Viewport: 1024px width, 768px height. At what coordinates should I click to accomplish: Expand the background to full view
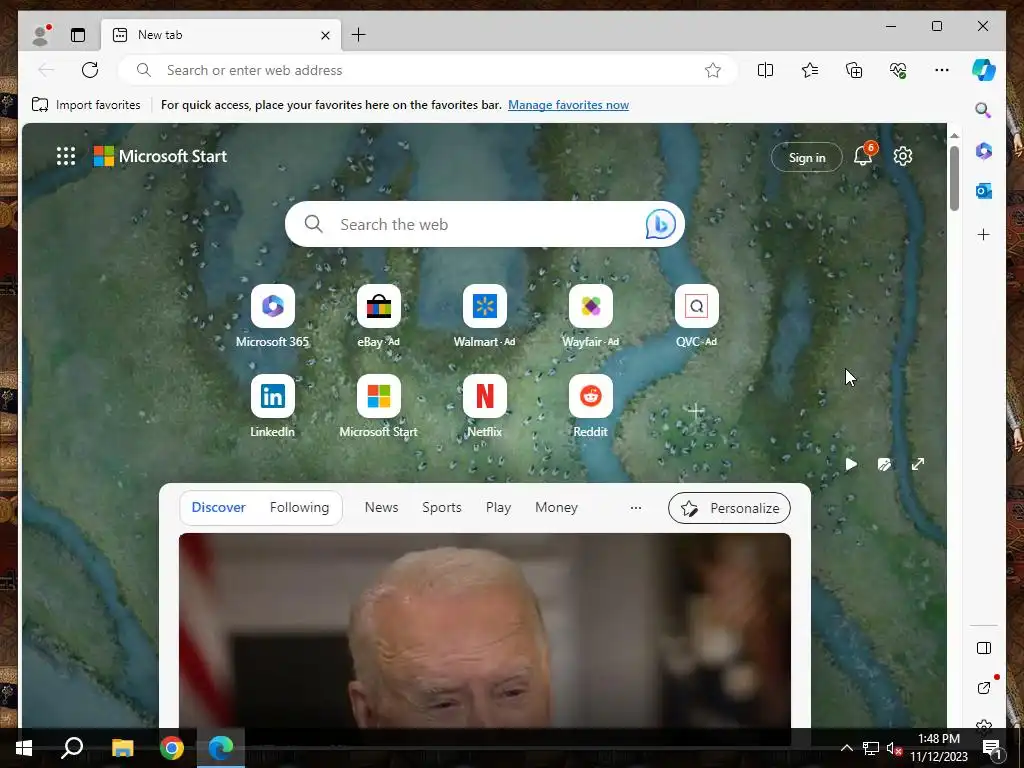(918, 464)
